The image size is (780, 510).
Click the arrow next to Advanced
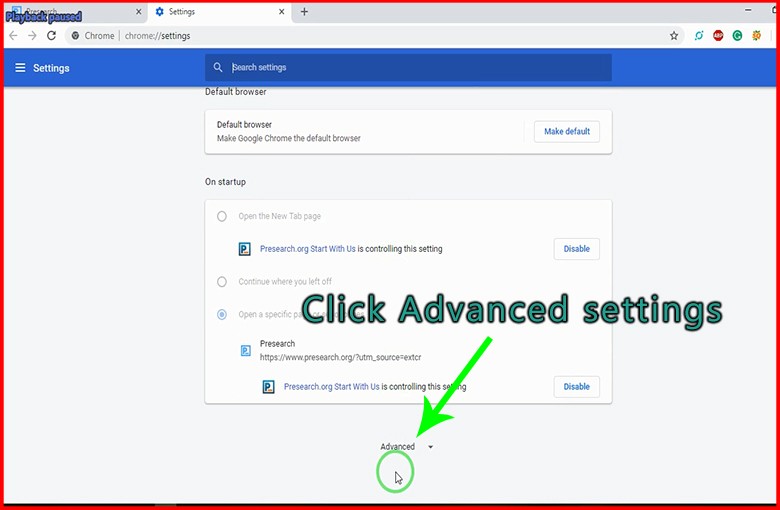(430, 447)
